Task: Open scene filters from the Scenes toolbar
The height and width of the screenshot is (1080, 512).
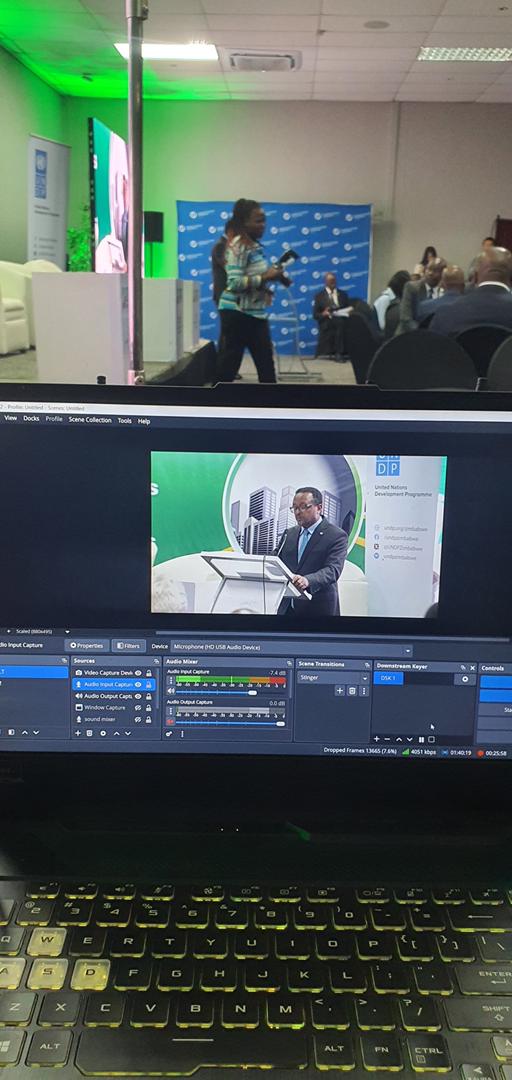Action: 11,732
